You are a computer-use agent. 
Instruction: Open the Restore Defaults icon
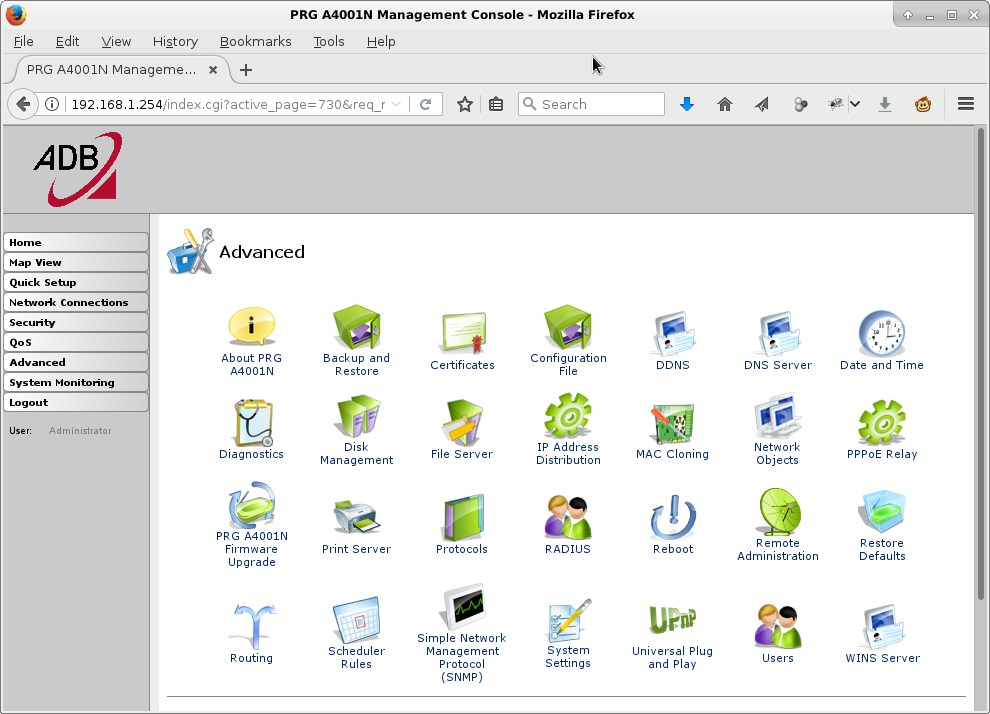click(881, 511)
